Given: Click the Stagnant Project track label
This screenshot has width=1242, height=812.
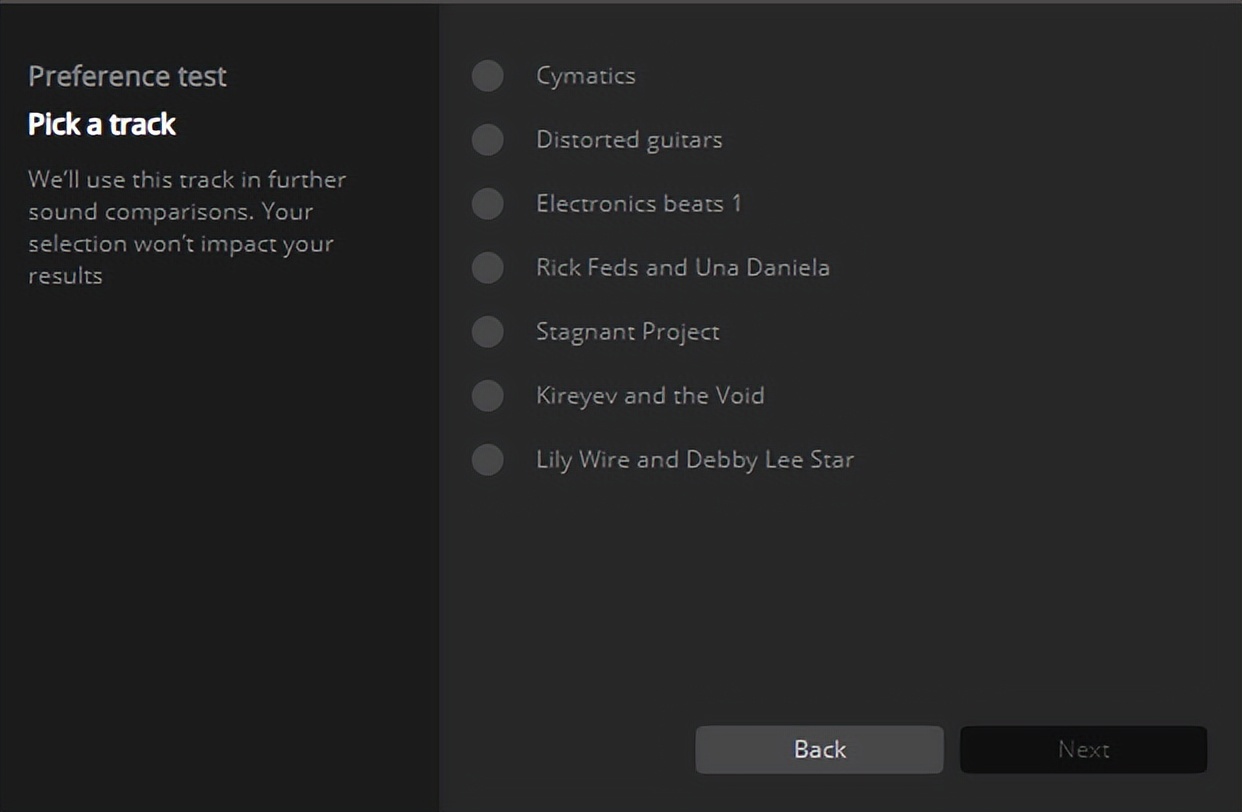Looking at the screenshot, I should point(627,332).
